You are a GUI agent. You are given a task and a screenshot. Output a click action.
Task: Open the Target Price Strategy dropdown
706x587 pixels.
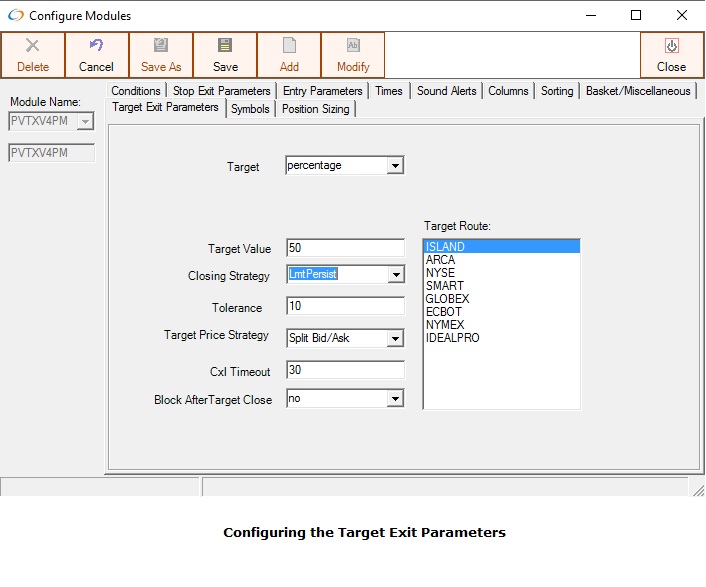(395, 338)
